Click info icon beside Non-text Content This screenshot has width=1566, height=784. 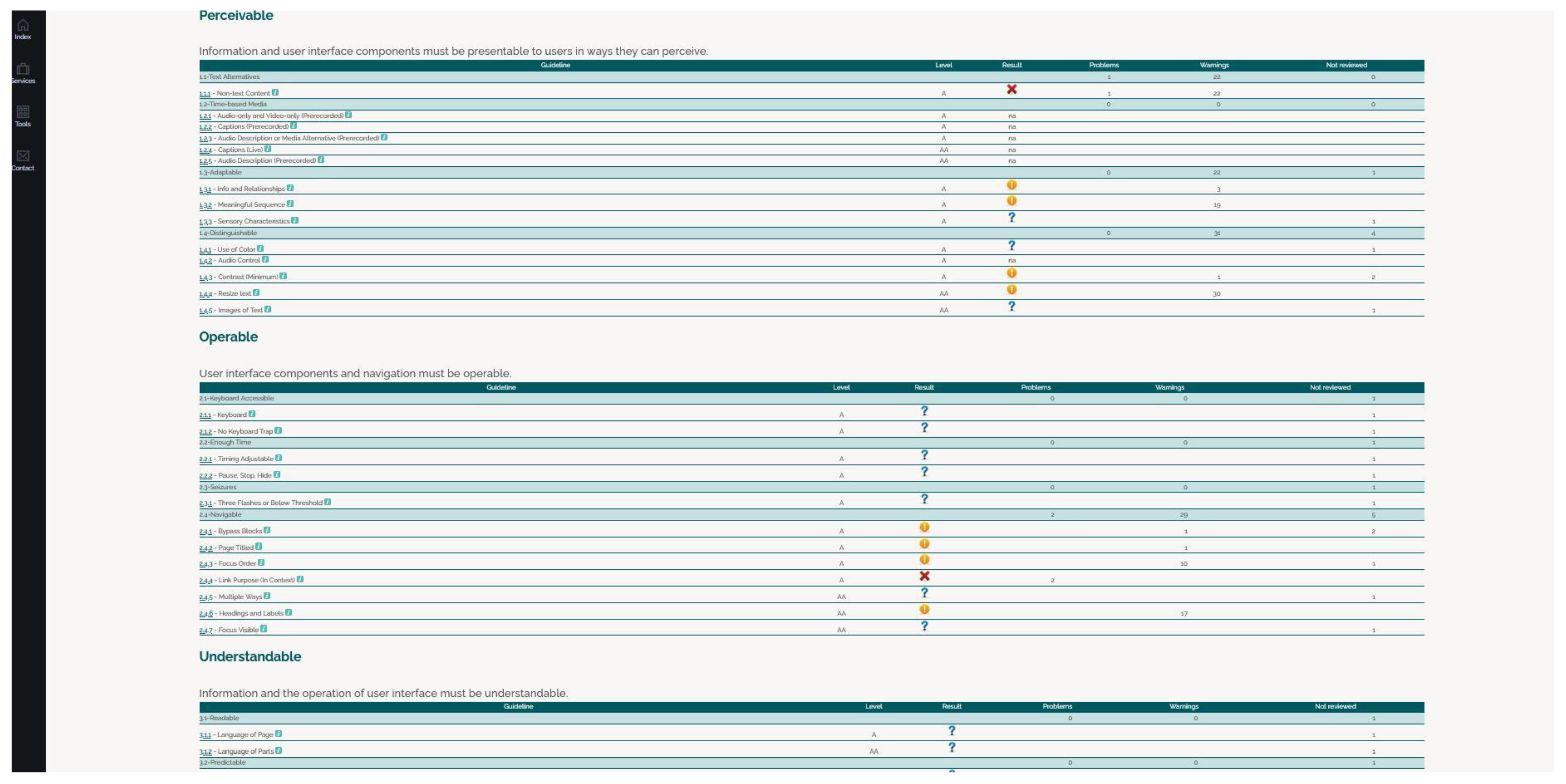pyautogui.click(x=276, y=92)
